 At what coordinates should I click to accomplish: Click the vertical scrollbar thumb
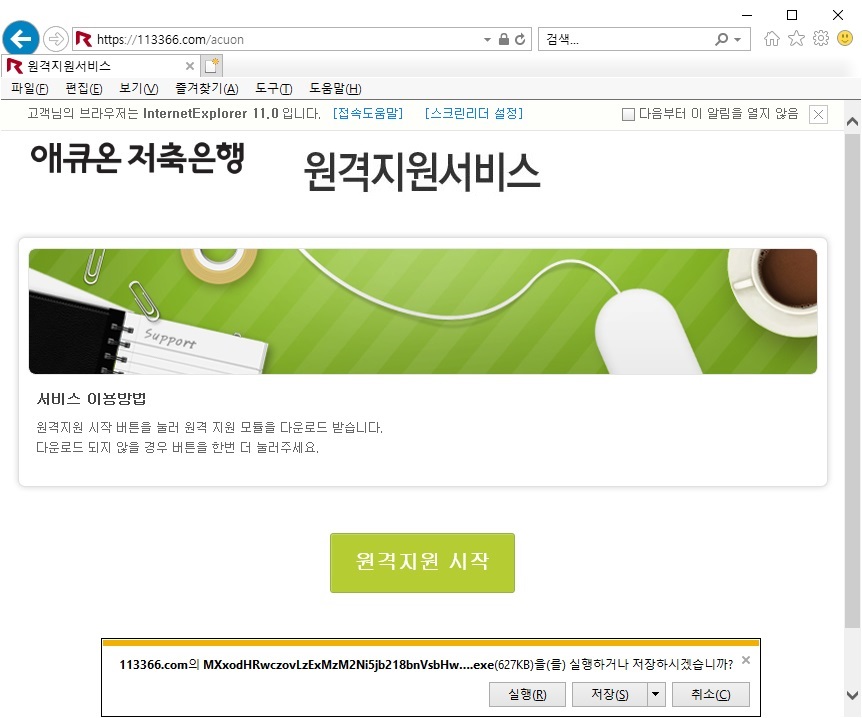(853, 379)
